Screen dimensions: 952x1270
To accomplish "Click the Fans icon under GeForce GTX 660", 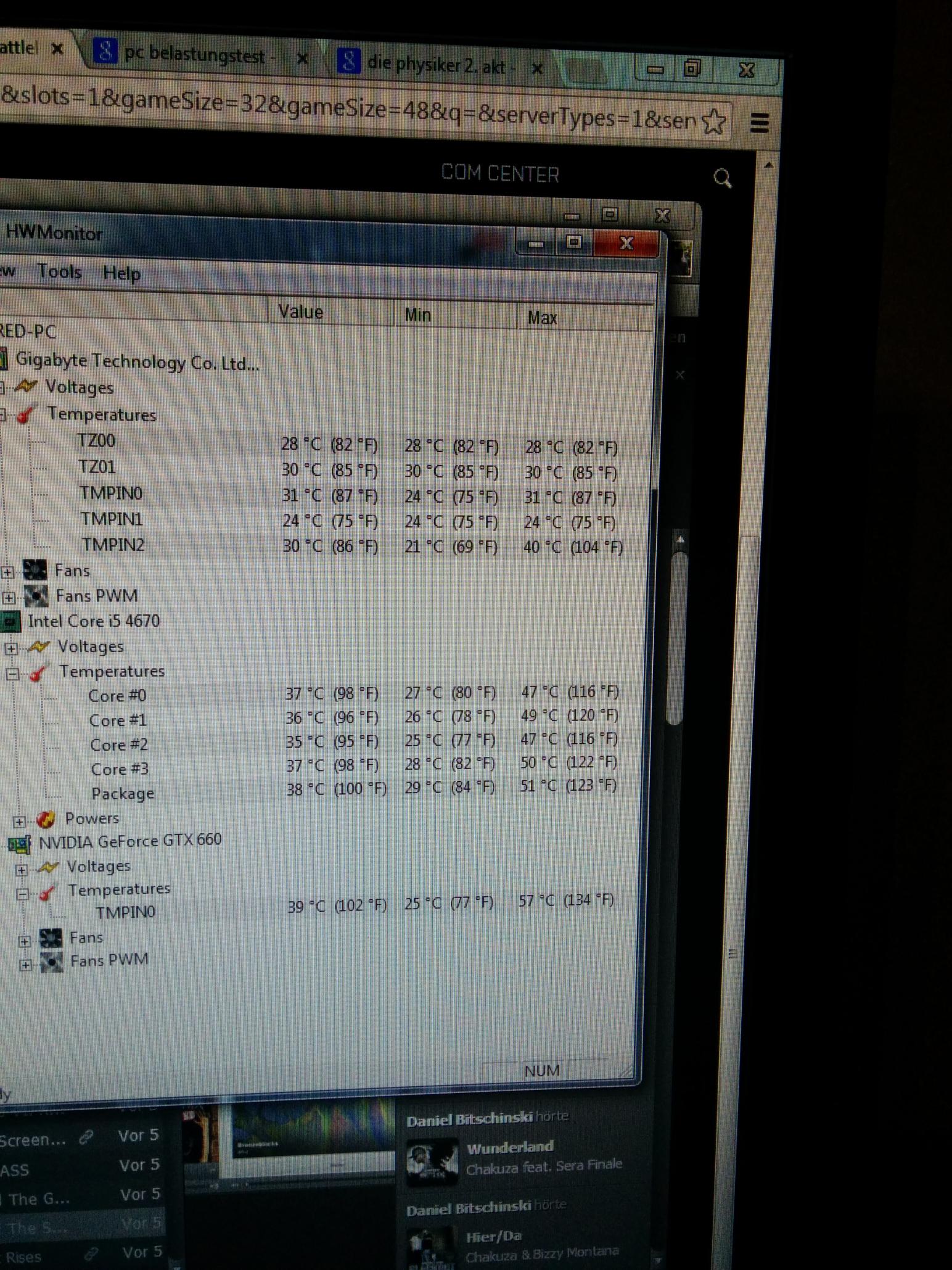I will (x=51, y=938).
